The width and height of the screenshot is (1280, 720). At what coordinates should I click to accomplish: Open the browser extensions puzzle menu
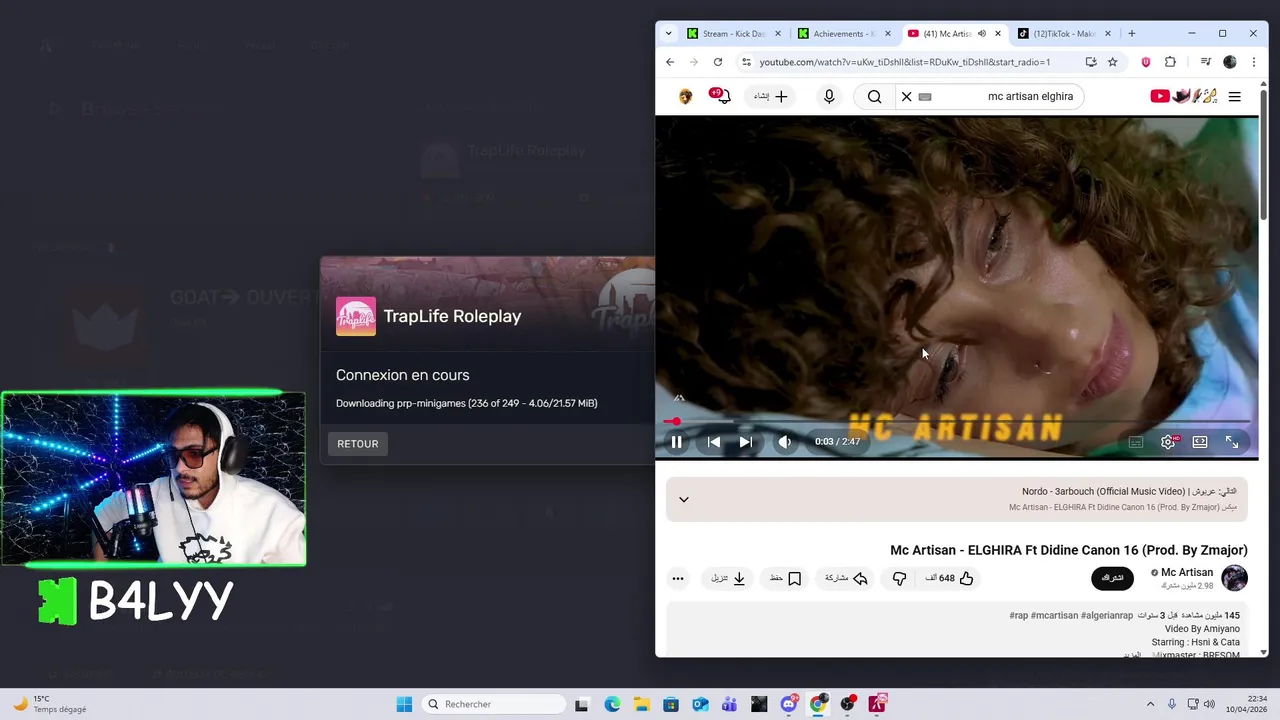pyautogui.click(x=1170, y=62)
